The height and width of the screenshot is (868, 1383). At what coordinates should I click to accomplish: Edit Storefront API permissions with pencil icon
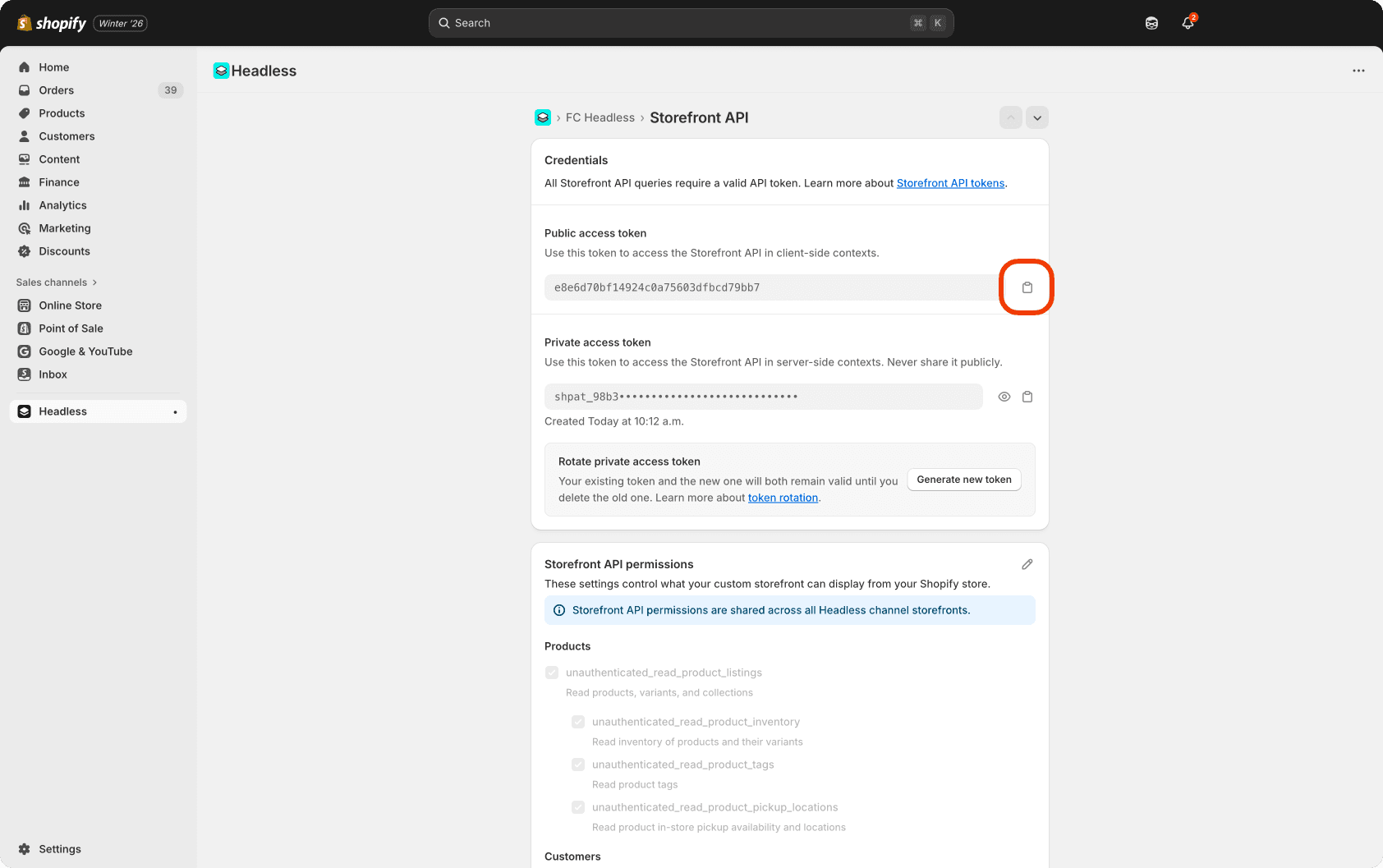1027,564
